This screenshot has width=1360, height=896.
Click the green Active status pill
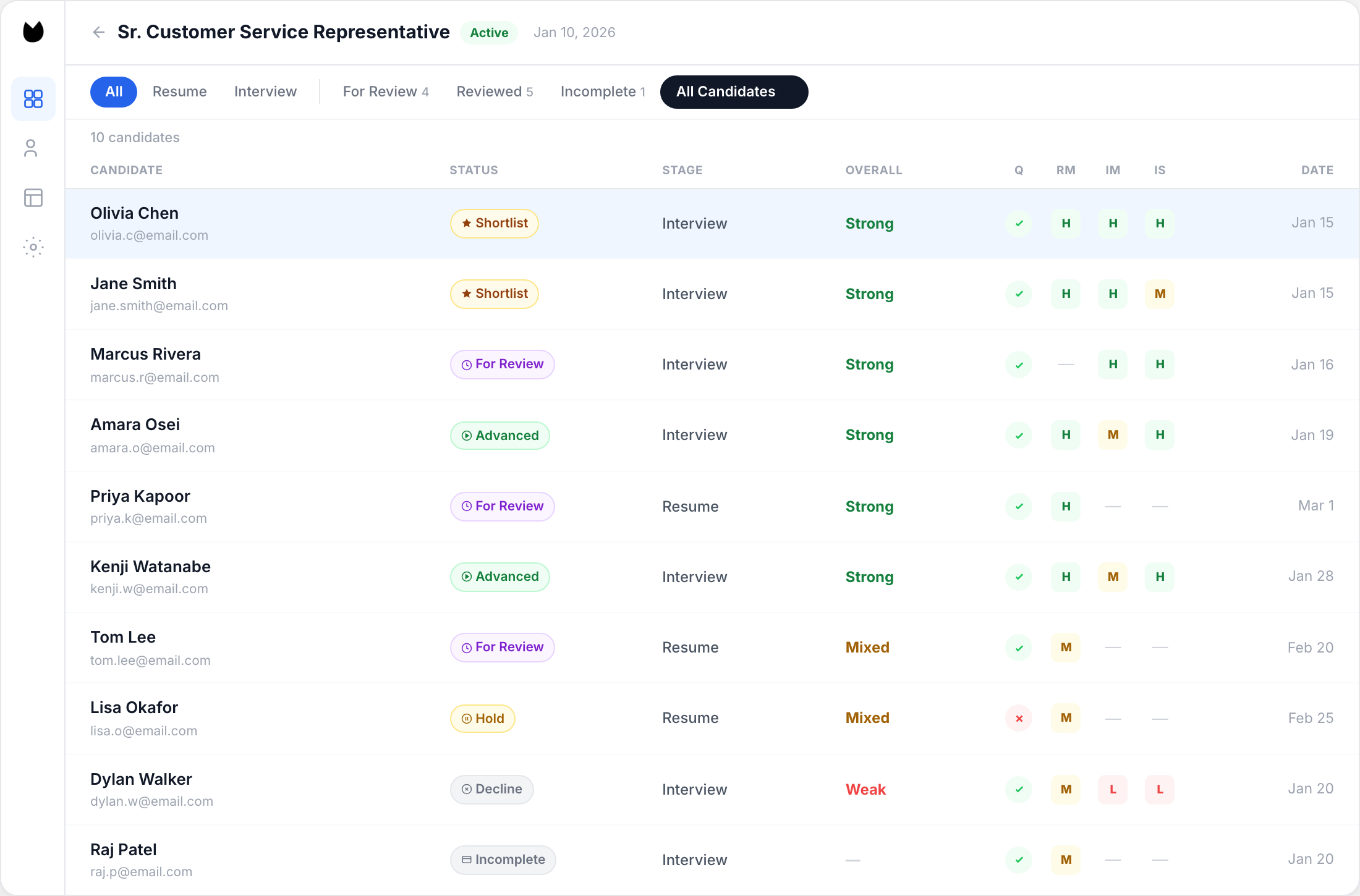click(x=488, y=32)
